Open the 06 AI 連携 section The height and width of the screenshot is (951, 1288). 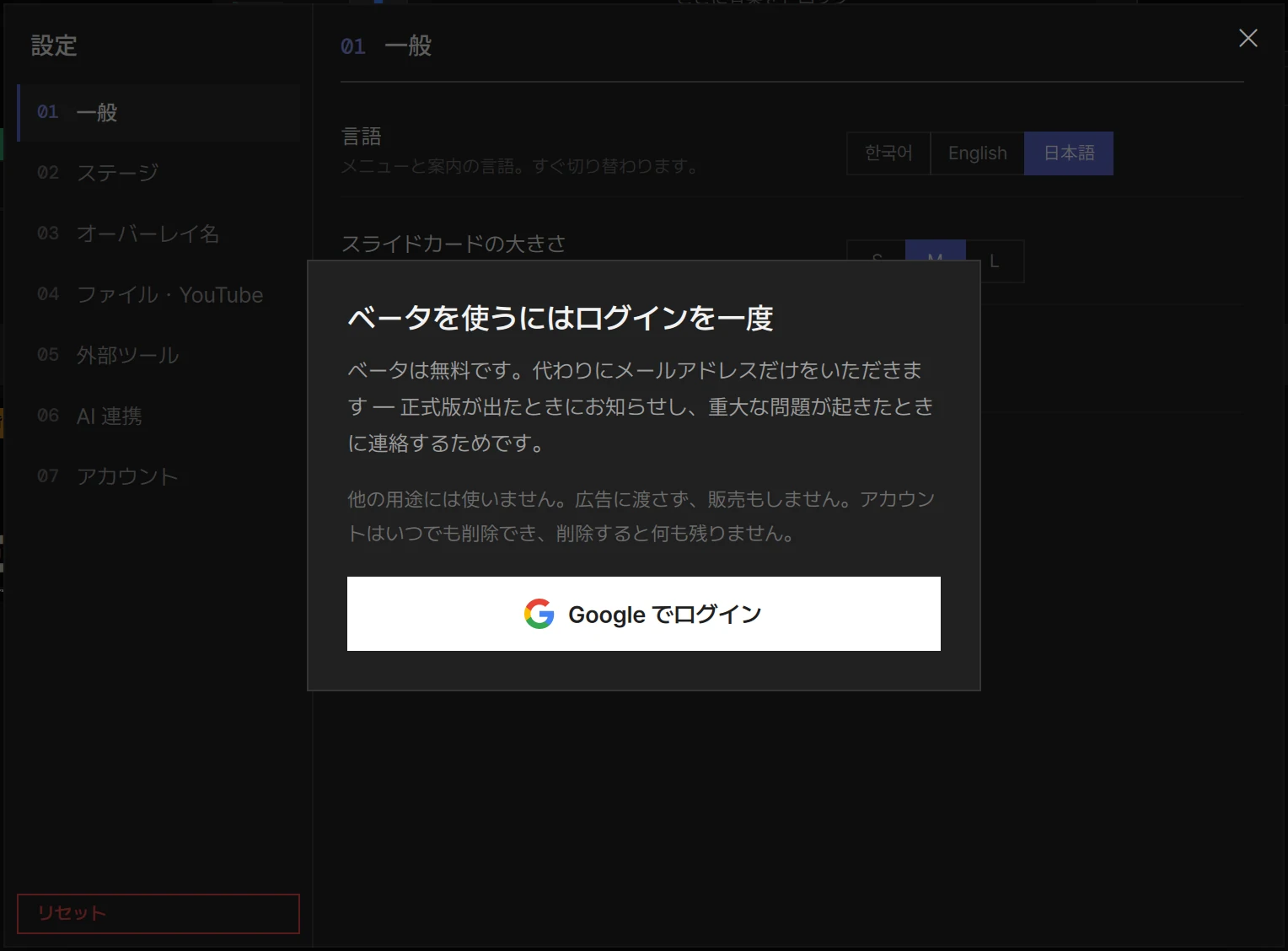(158, 416)
